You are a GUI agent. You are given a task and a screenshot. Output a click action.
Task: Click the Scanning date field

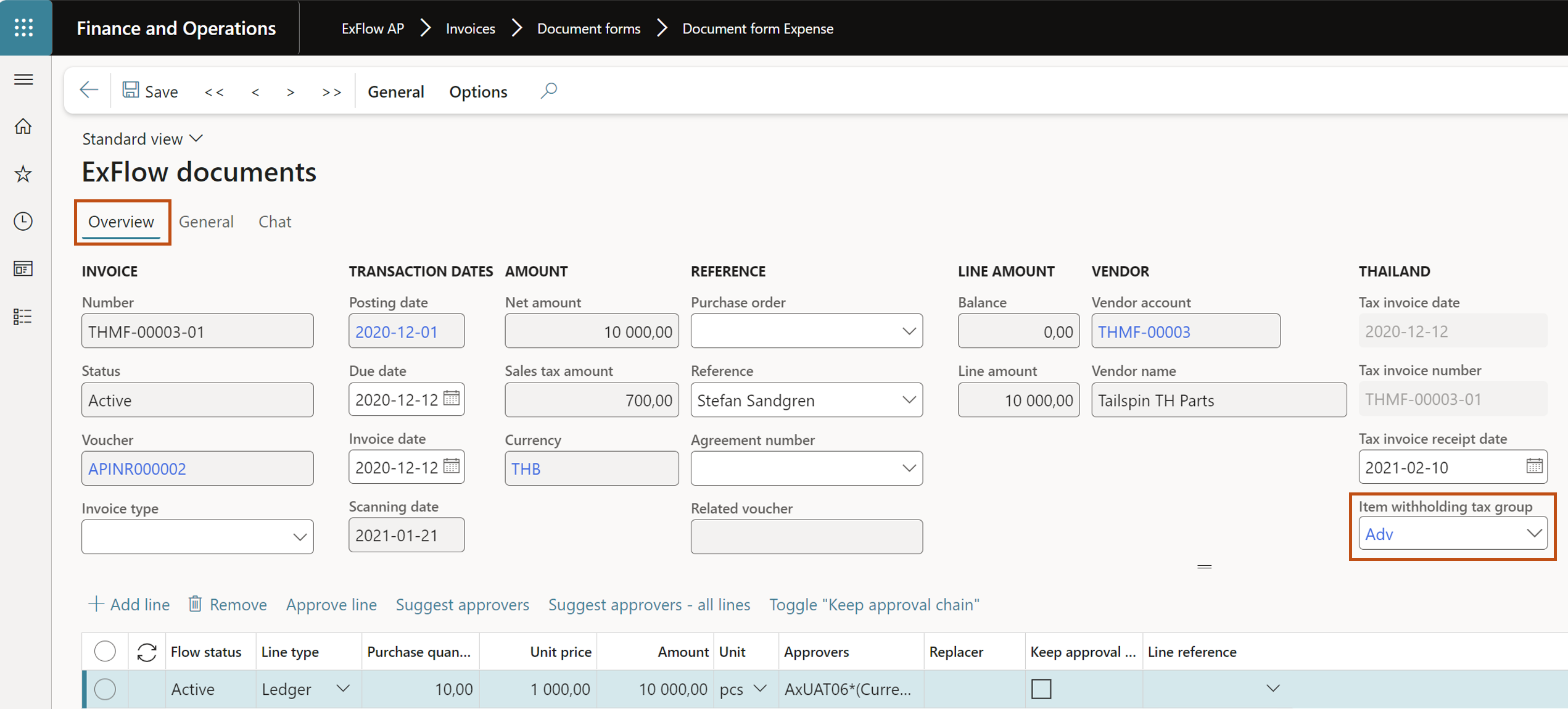pyautogui.click(x=406, y=535)
